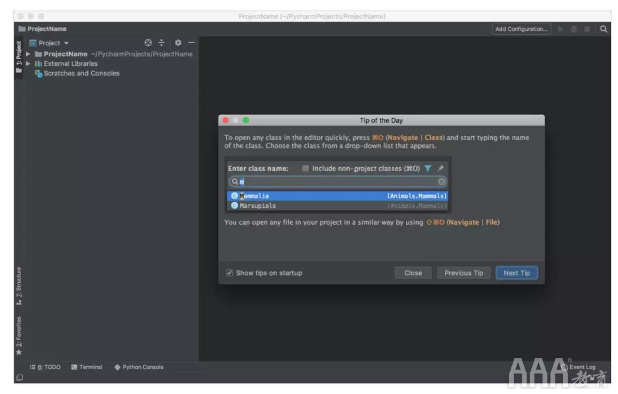Click the magnifier icon in the class search field
Viewport: 618px width, 394px height.
(235, 182)
